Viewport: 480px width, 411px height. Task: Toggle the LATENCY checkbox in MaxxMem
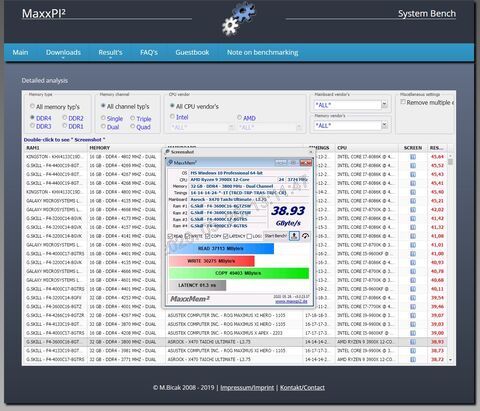226,236
